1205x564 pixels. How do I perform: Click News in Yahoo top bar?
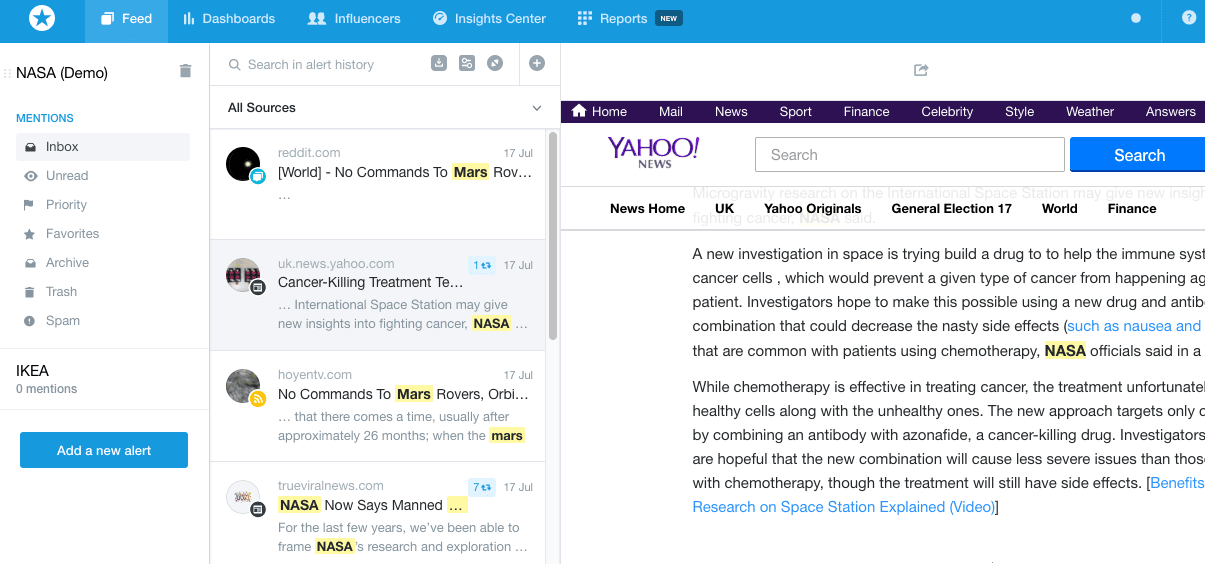[x=731, y=112]
